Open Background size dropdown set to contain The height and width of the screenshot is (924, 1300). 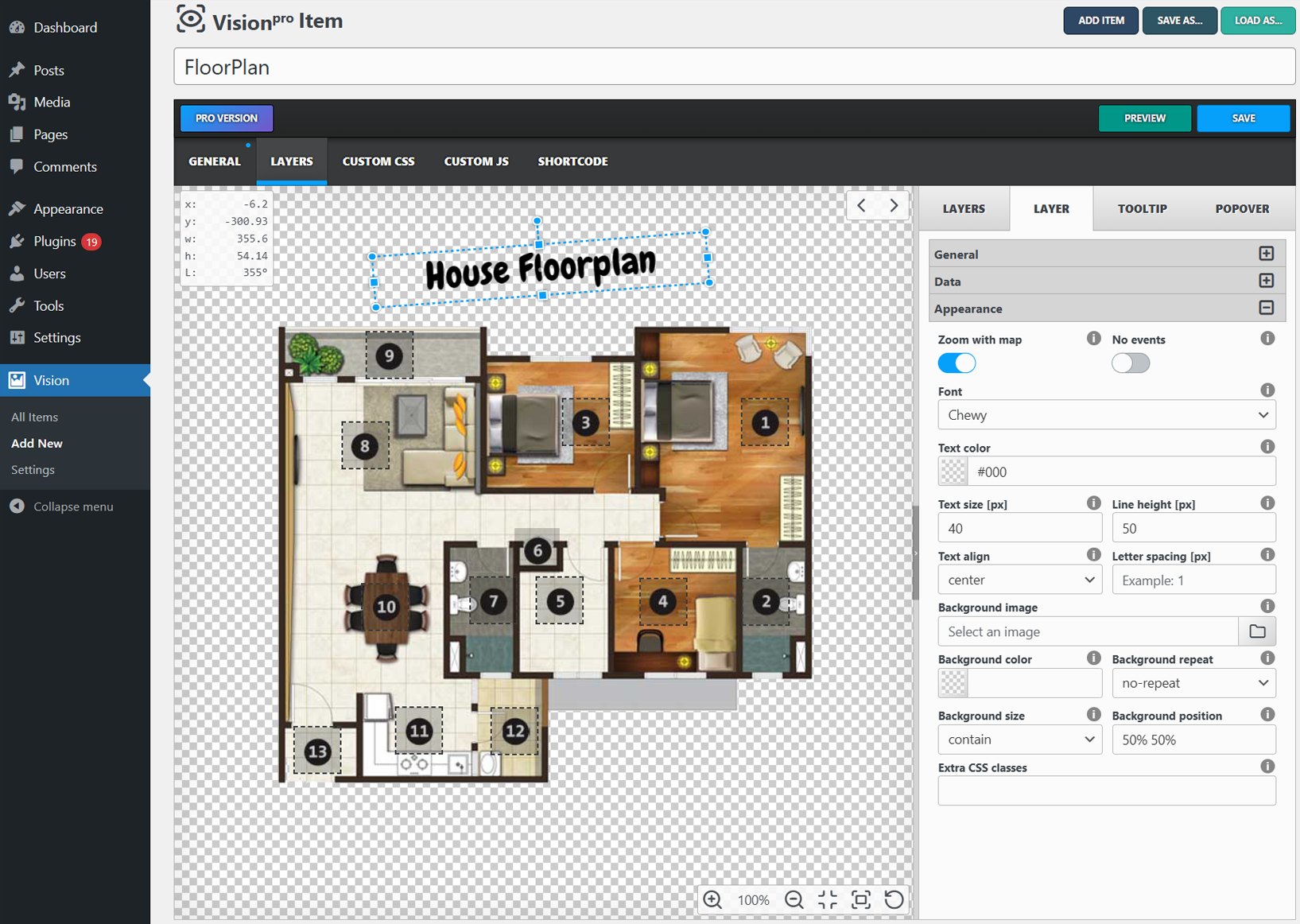pos(1020,740)
